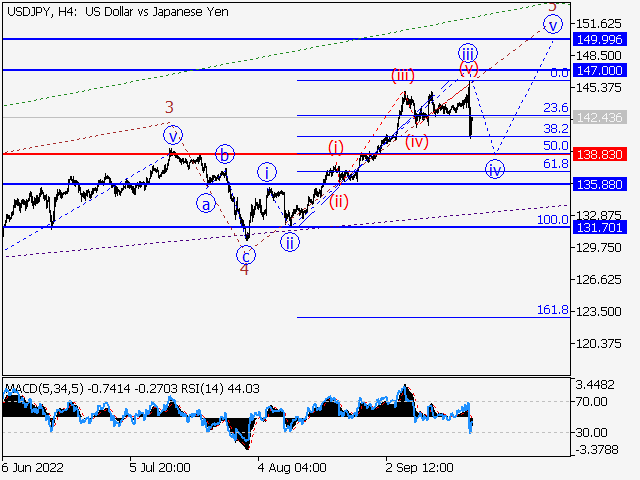Select the 61.8 Fibonacci level label

(556, 164)
